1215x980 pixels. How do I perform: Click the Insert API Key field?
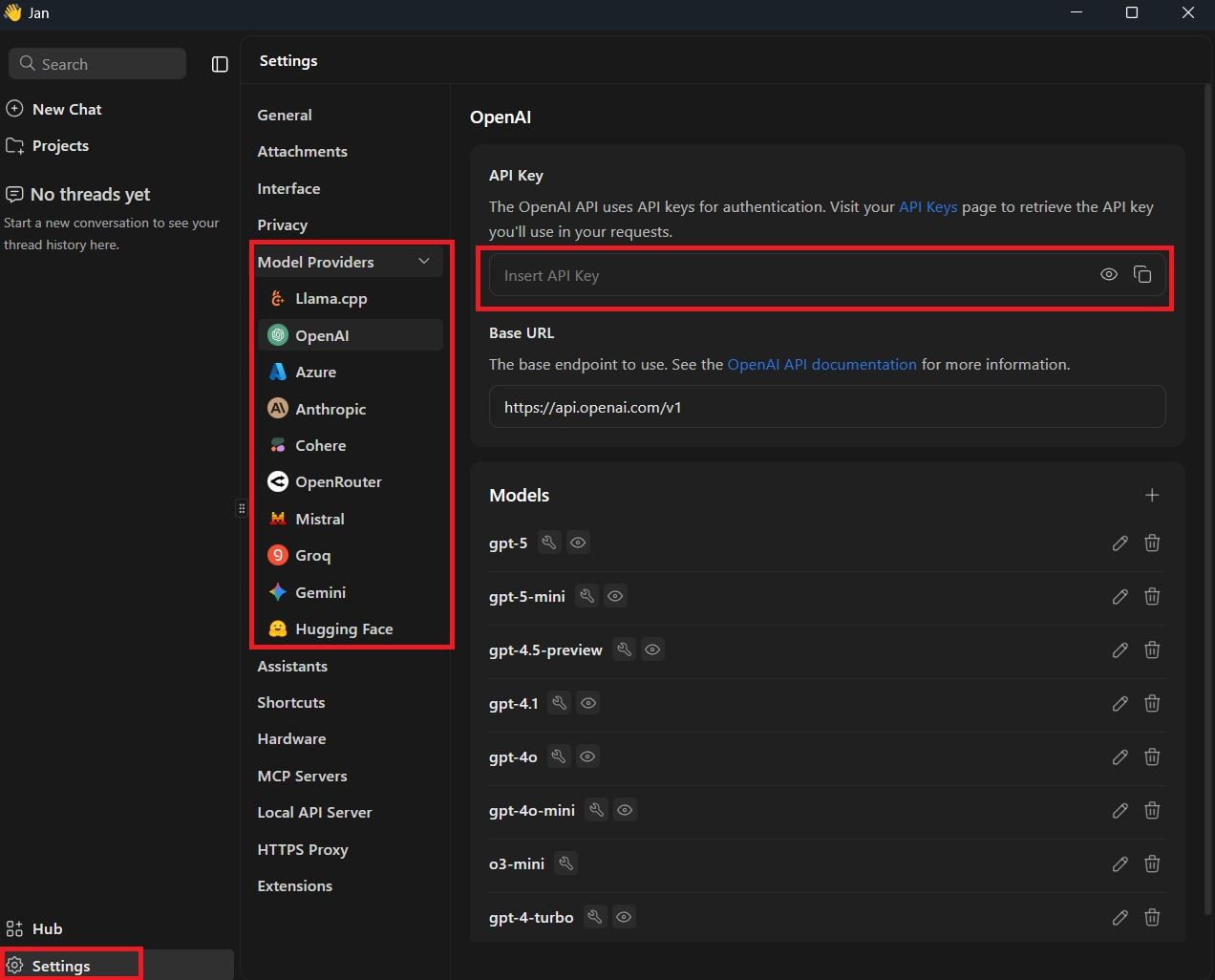793,276
